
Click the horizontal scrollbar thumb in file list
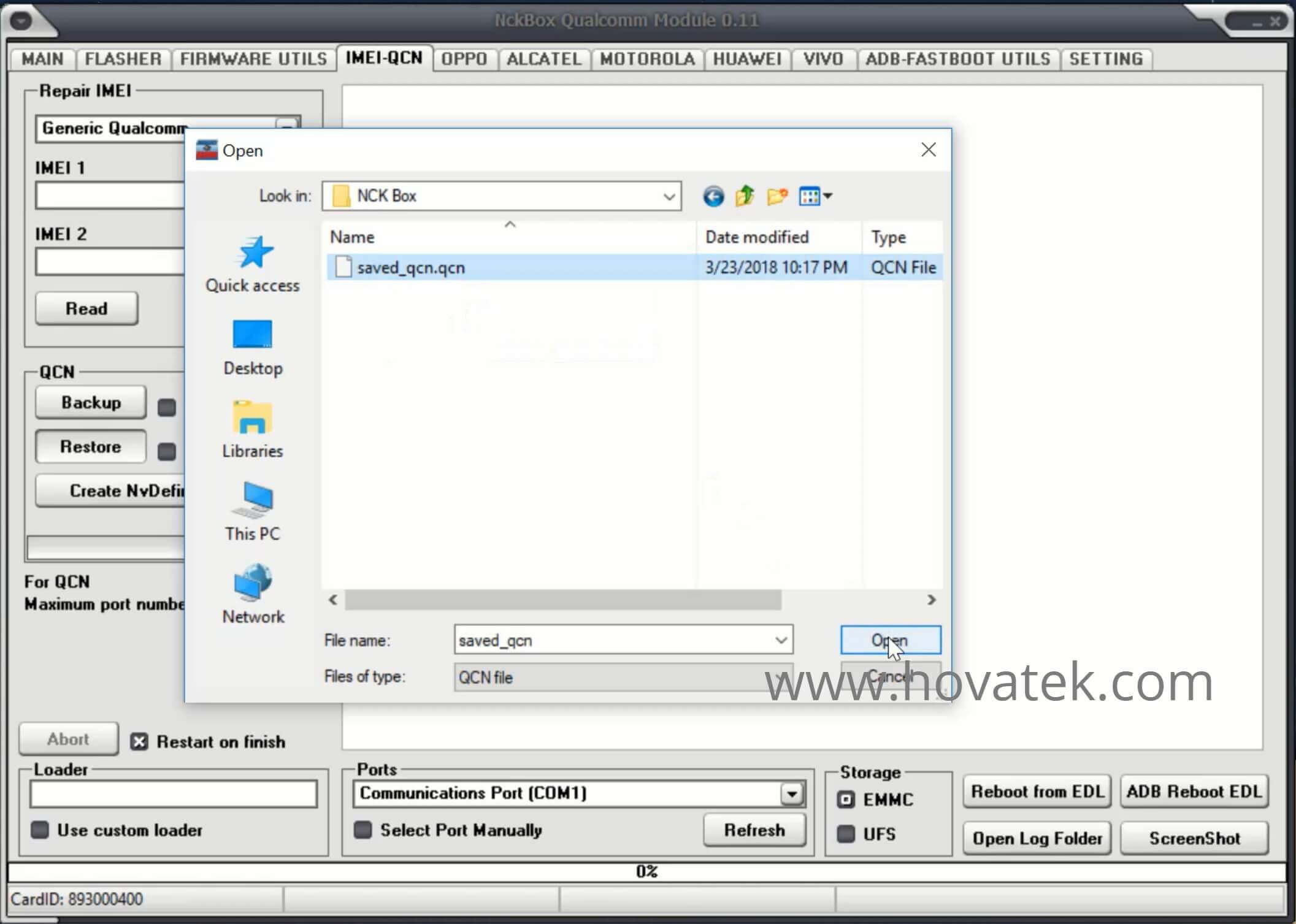pyautogui.click(x=563, y=600)
